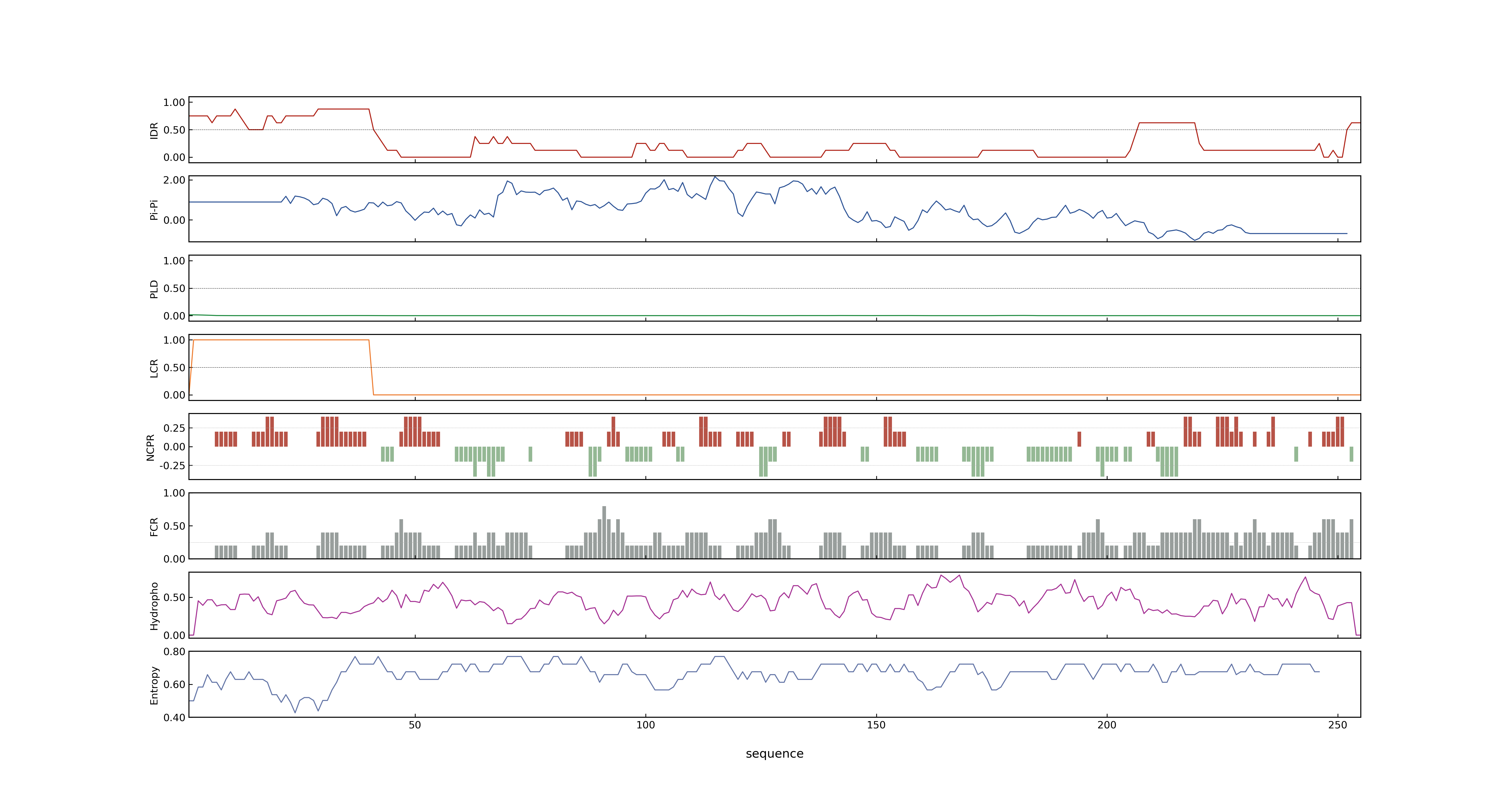Click the FCR y-axis label
The image size is (1512, 806).
[x=154, y=526]
